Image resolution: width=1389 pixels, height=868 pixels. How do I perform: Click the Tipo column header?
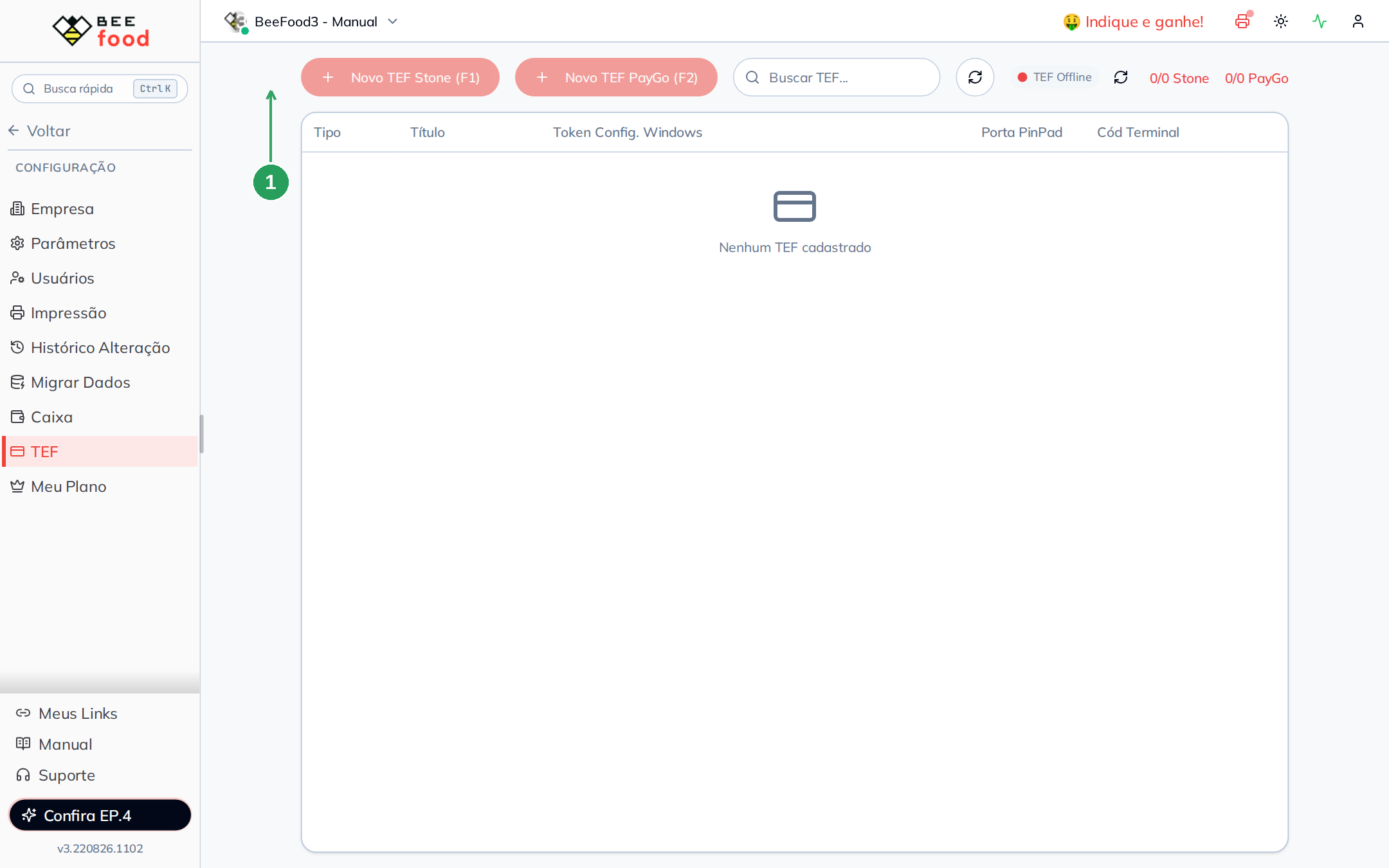[327, 132]
